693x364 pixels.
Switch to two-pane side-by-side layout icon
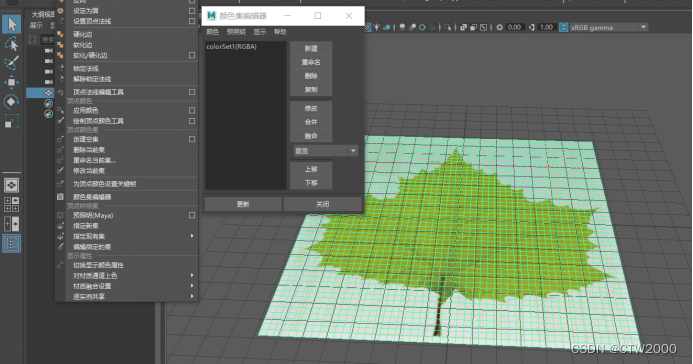click(11, 224)
